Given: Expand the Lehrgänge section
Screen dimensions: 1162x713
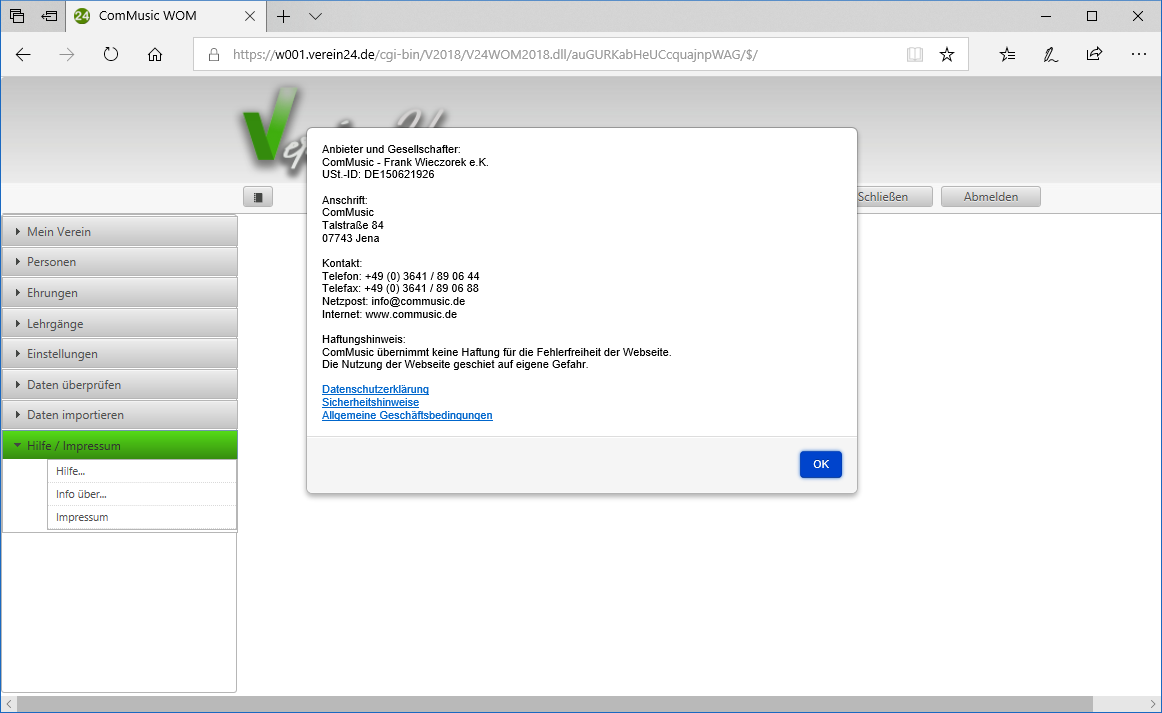Looking at the screenshot, I should [119, 323].
